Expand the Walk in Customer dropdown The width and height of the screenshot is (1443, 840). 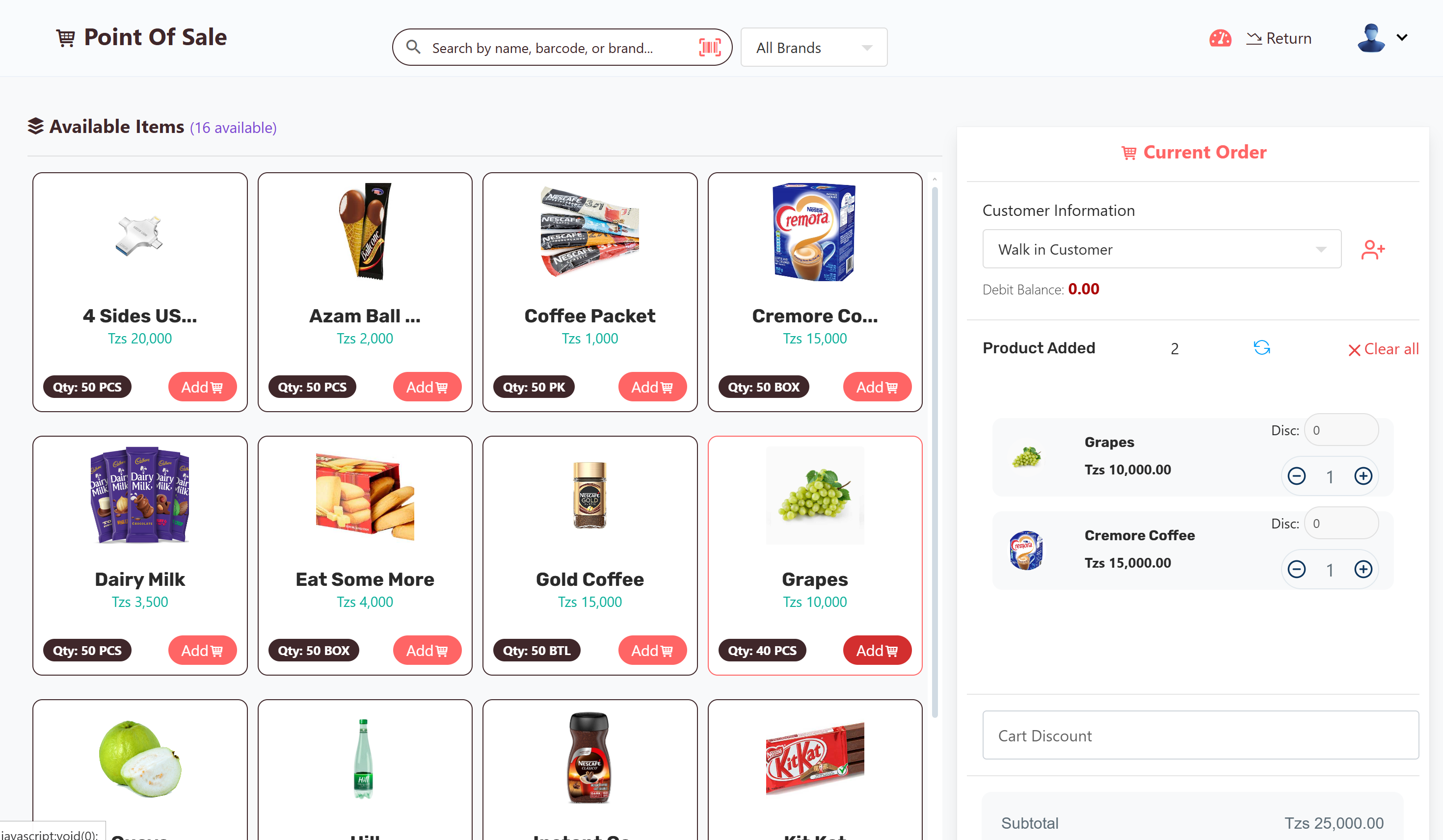[1161, 249]
